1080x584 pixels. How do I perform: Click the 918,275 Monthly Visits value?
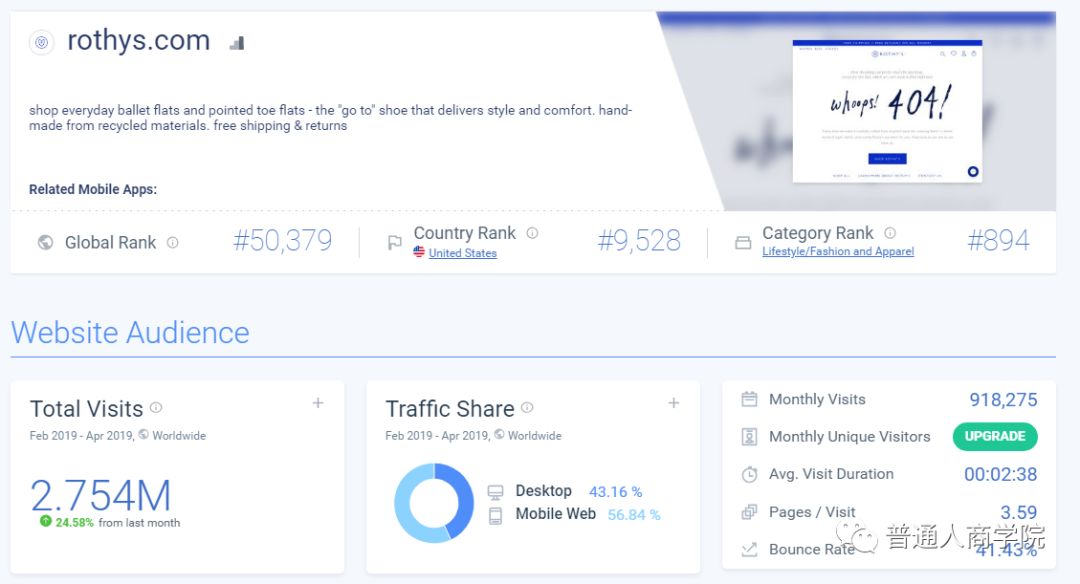coord(1003,400)
